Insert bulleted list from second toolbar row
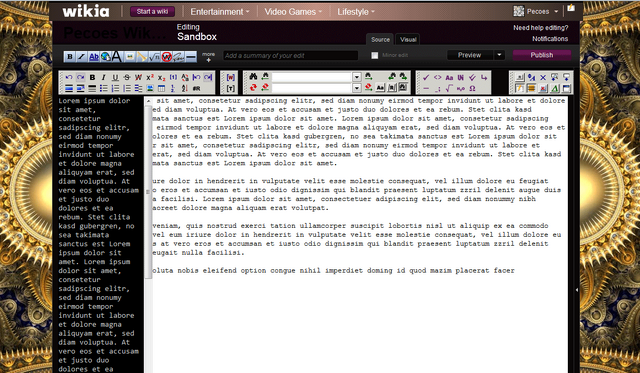 104,88
